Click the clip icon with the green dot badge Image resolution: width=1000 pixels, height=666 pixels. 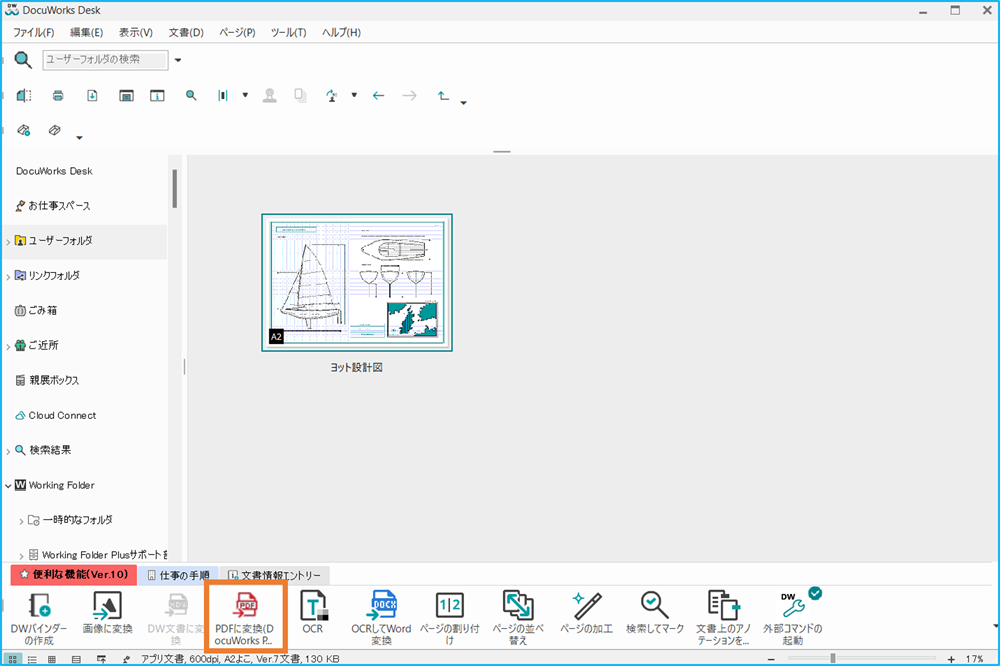tap(24, 130)
